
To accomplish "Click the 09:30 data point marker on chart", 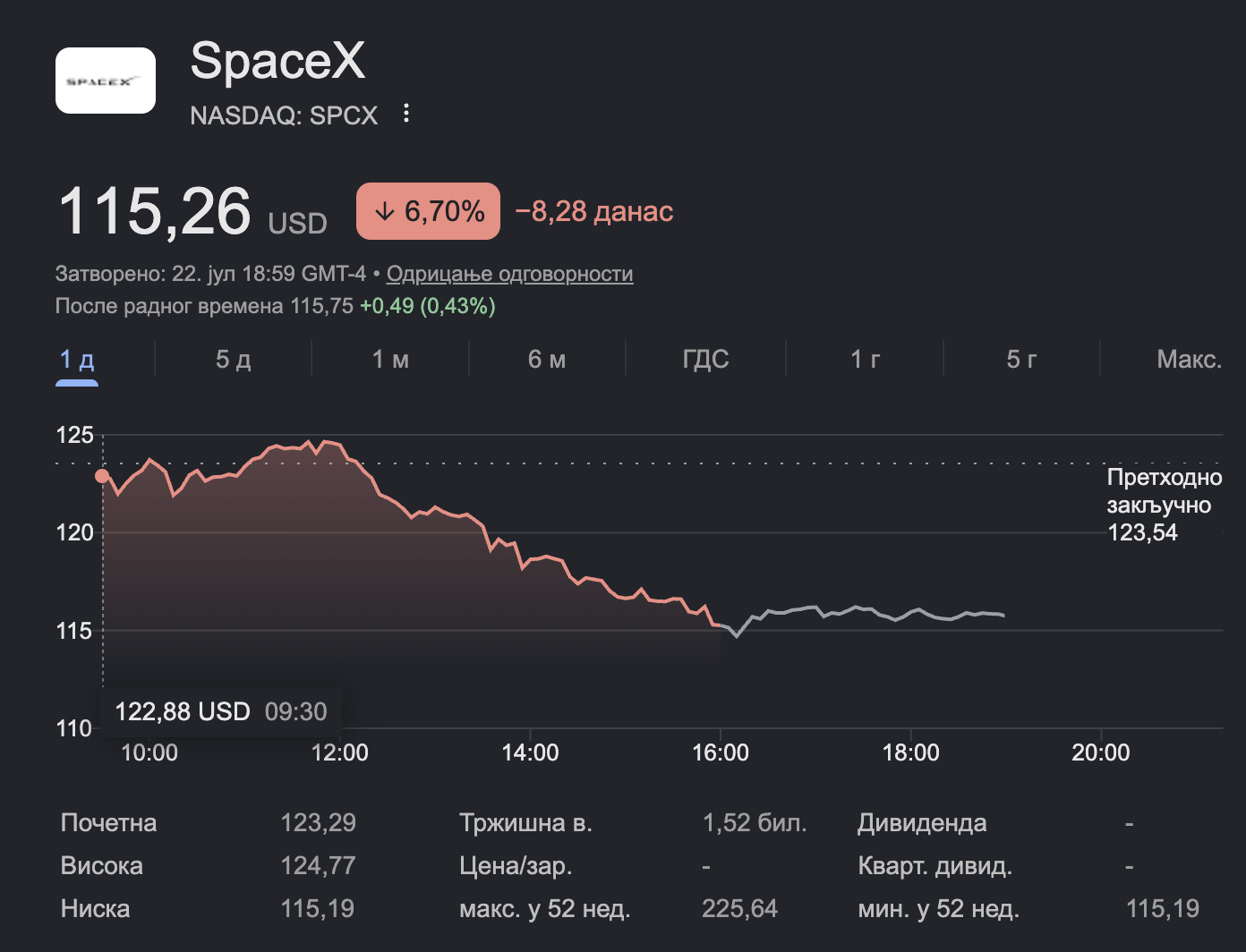I will pyautogui.click(x=102, y=476).
